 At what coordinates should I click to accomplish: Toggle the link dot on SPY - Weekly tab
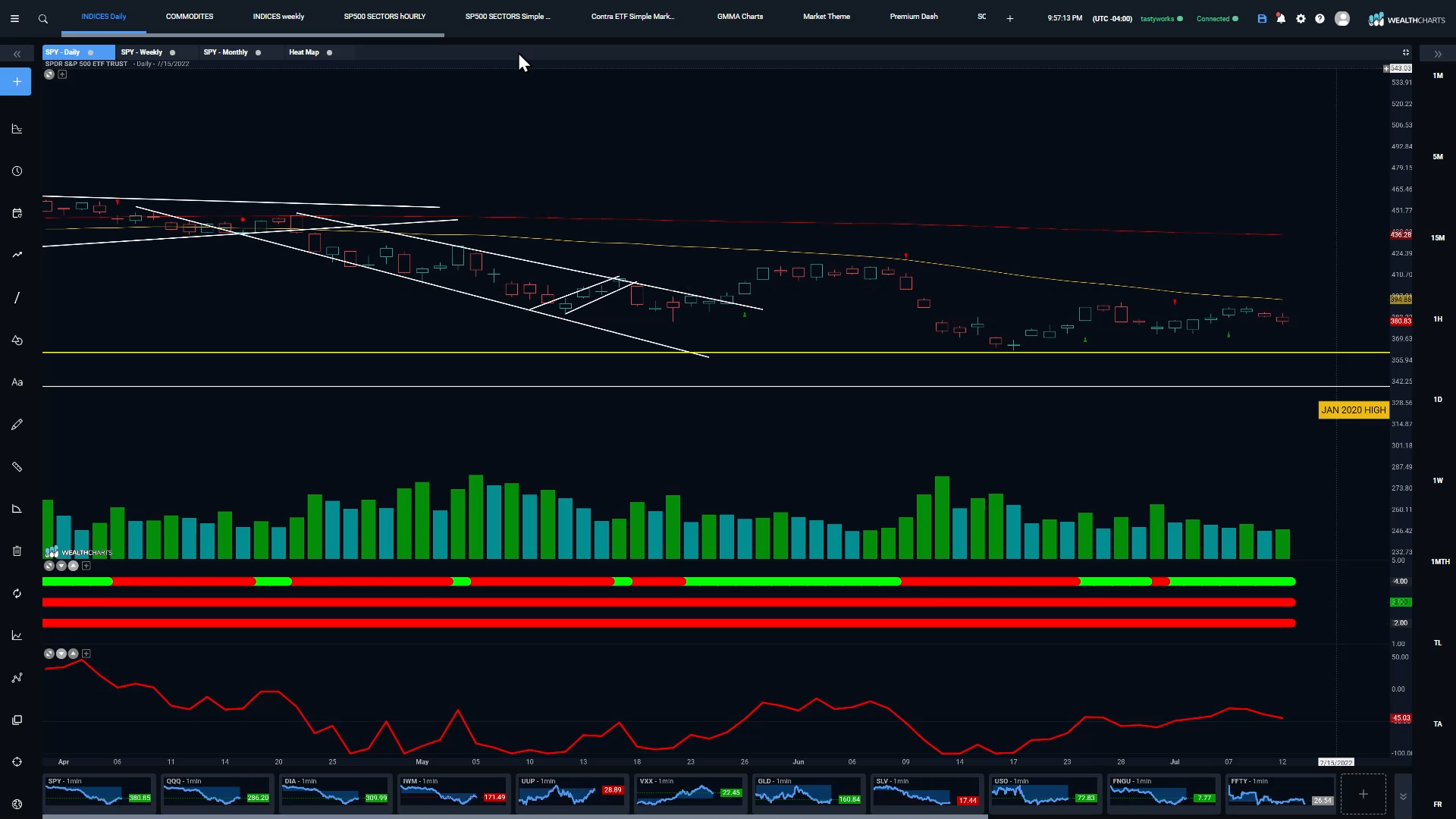pyautogui.click(x=172, y=52)
